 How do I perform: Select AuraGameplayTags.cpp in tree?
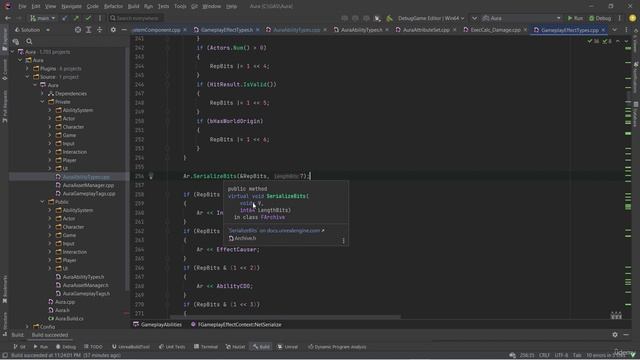89,193
